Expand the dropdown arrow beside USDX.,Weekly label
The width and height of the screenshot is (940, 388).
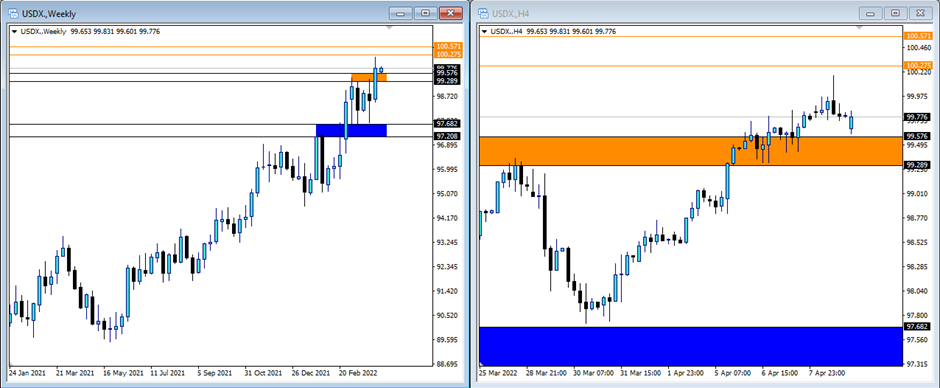click(15, 32)
